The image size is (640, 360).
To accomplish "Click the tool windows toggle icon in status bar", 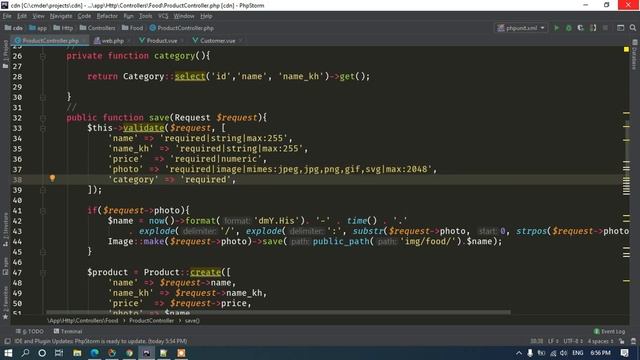I will pyautogui.click(x=7, y=341).
